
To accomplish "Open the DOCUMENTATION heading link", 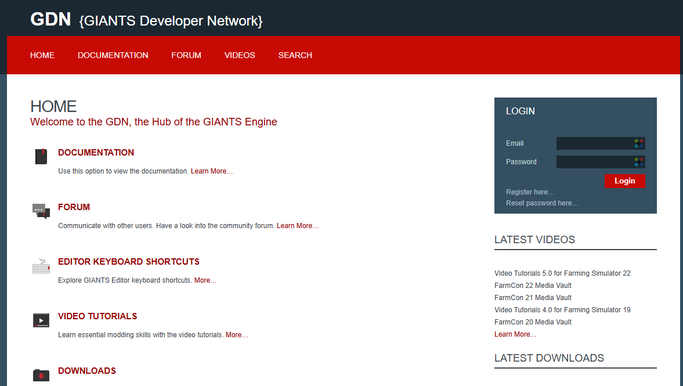I will point(96,152).
